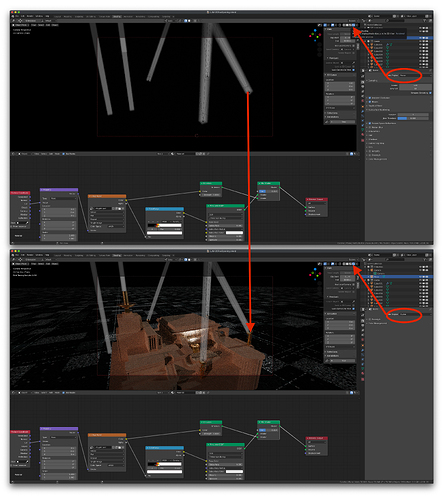Screen dimensions: 442x500
Task: Toggle viewport overlays icon in top window
Action: pyautogui.click(x=332, y=25)
